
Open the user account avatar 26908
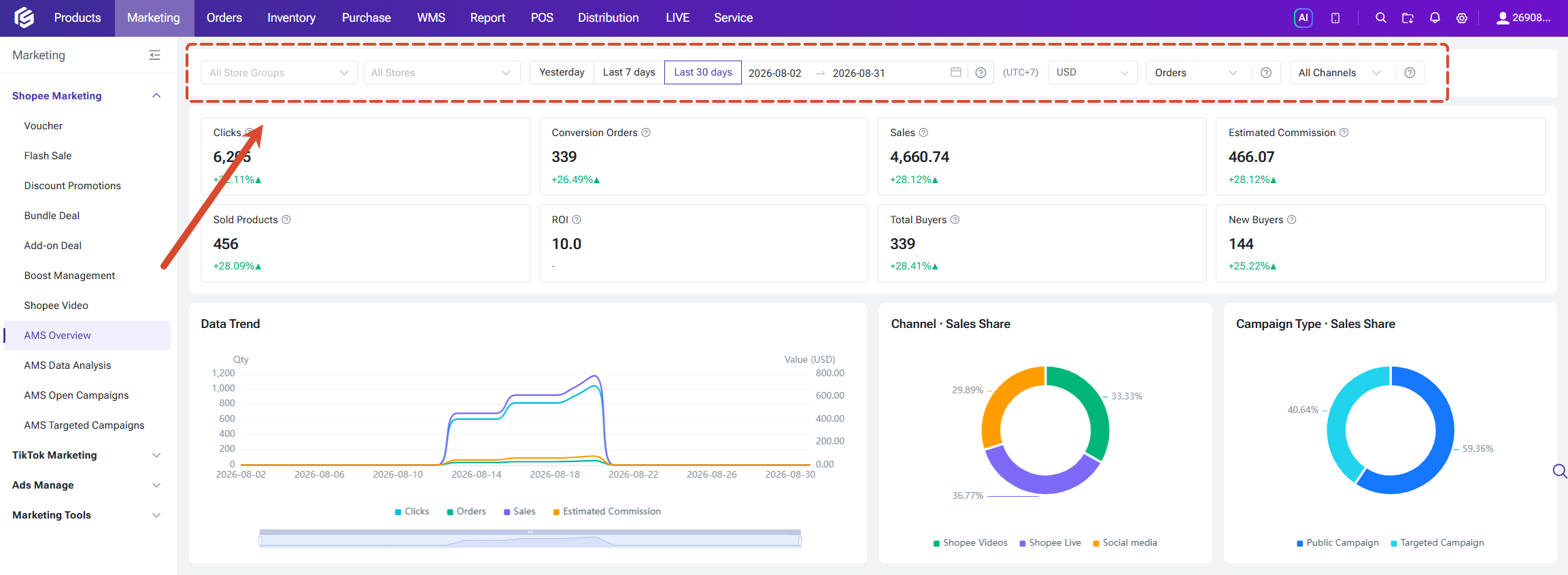pyautogui.click(x=1523, y=18)
